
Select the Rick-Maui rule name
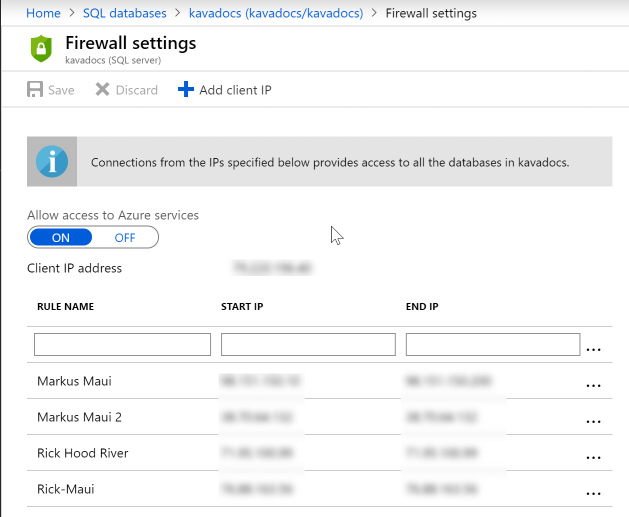pyautogui.click(x=66, y=489)
